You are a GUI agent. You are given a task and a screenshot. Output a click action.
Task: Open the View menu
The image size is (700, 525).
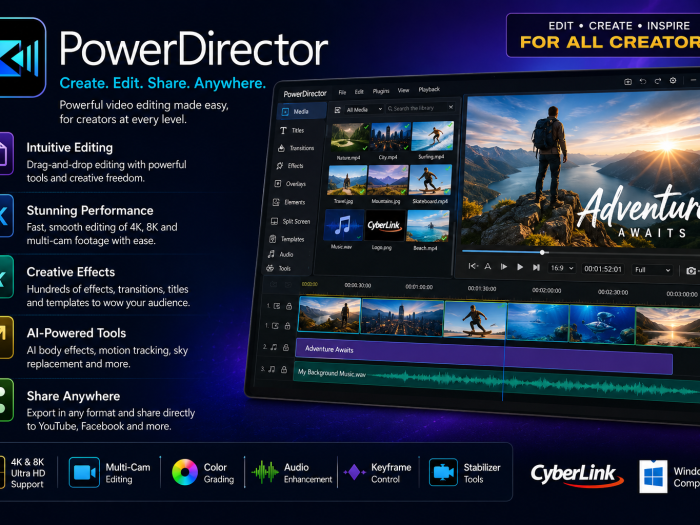pos(403,90)
